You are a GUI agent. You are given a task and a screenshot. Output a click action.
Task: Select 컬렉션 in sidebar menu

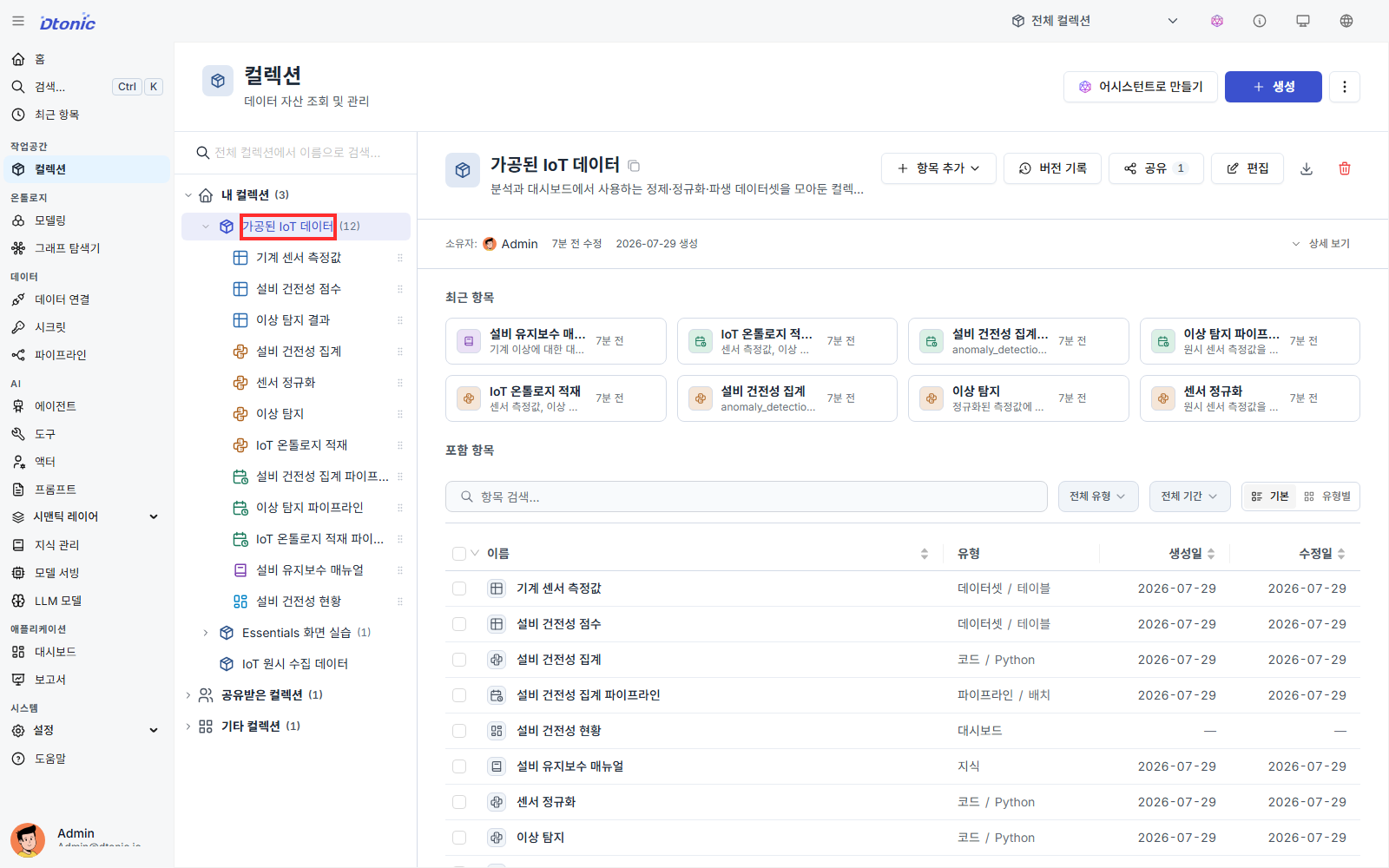tap(85, 169)
